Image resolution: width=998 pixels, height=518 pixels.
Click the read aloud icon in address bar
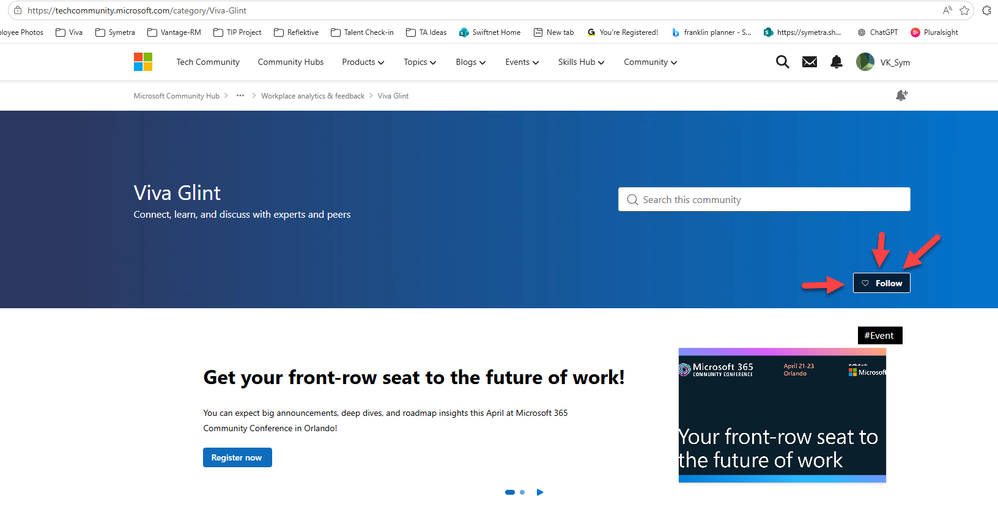pyautogui.click(x=947, y=10)
